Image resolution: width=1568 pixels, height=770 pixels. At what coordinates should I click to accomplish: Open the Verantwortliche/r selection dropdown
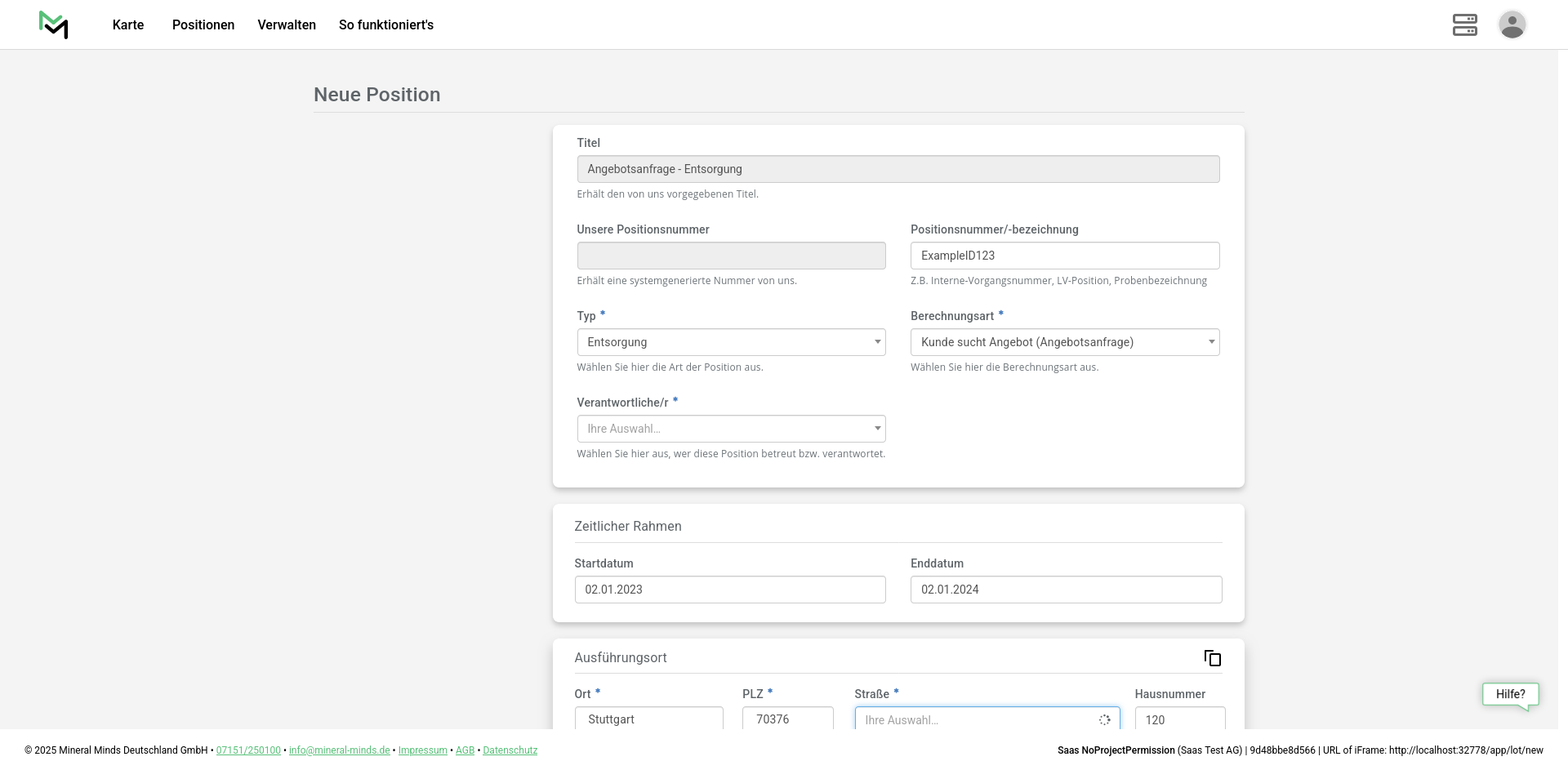click(x=730, y=429)
